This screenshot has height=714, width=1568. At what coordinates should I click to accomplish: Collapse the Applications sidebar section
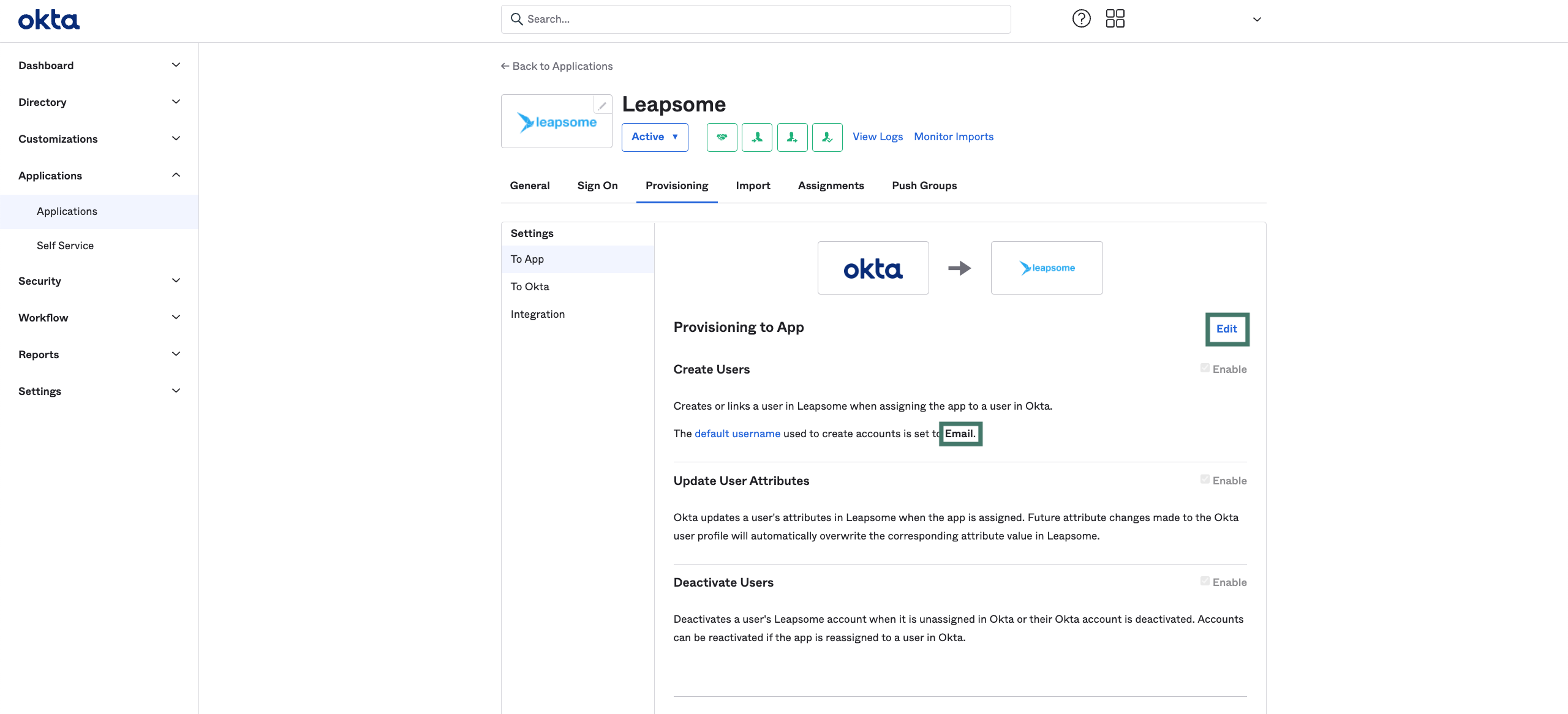click(176, 176)
